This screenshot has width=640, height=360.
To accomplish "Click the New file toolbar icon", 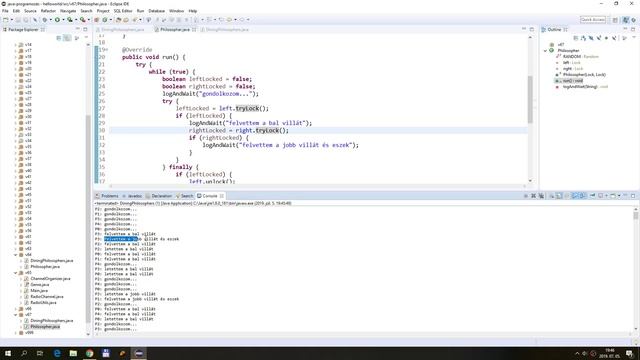I will click(6, 20).
